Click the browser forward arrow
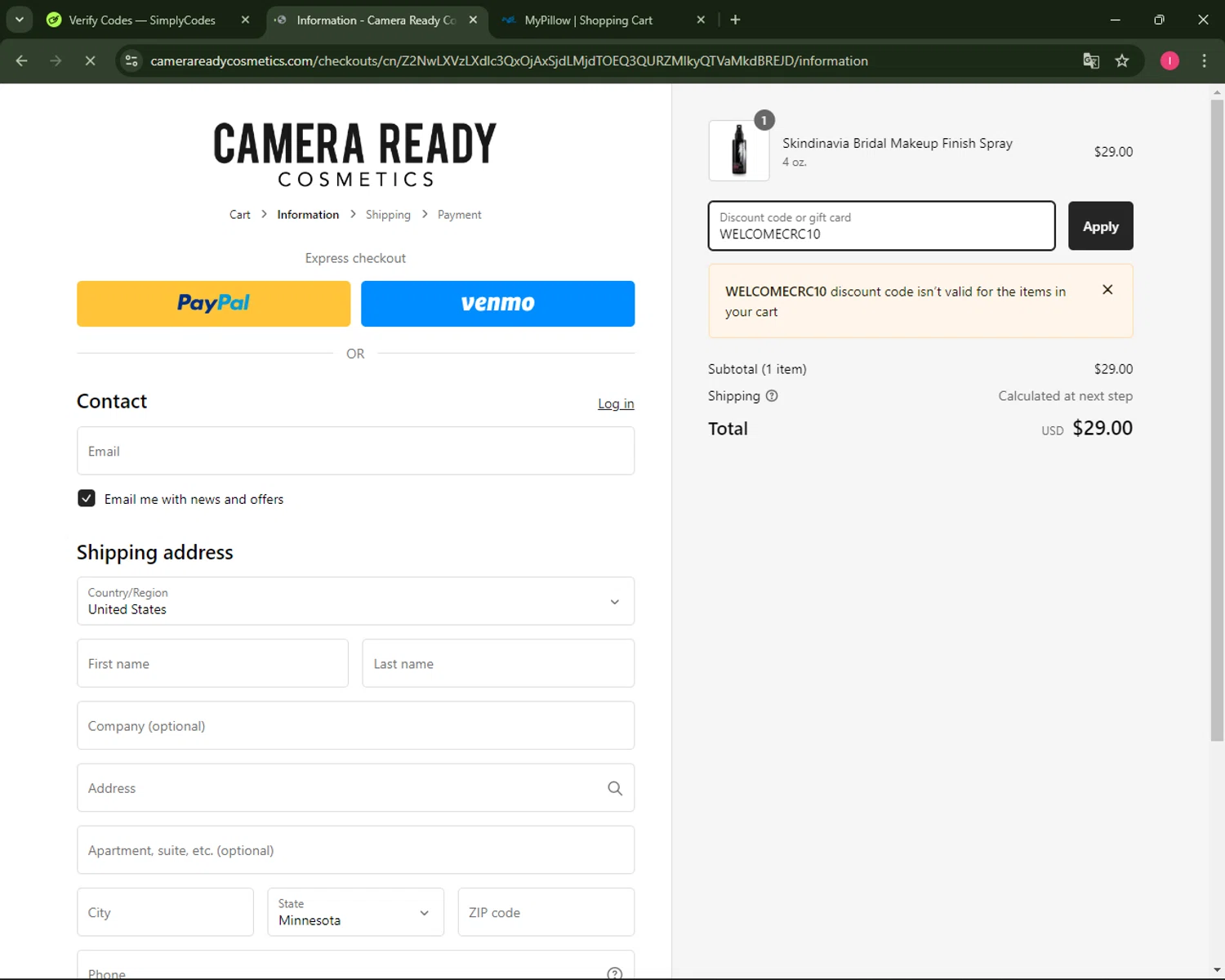The width and height of the screenshot is (1225, 980). point(56,60)
